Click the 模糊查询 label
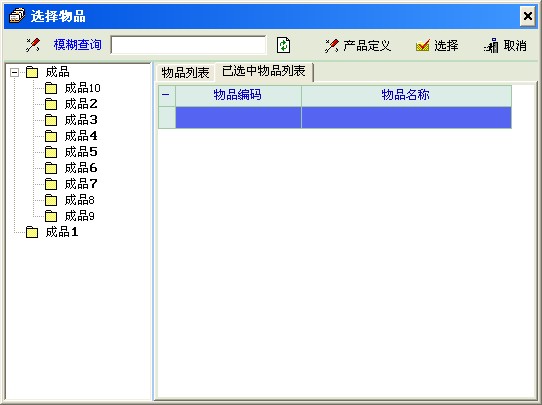 pos(77,45)
